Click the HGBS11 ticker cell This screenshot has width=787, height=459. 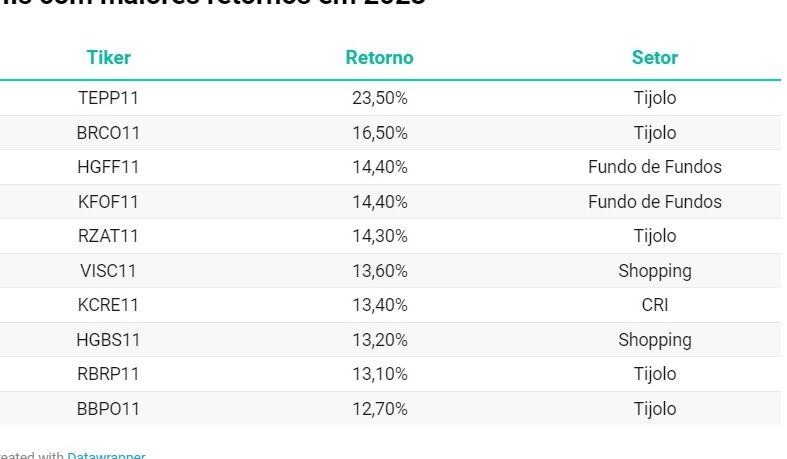click(x=108, y=340)
